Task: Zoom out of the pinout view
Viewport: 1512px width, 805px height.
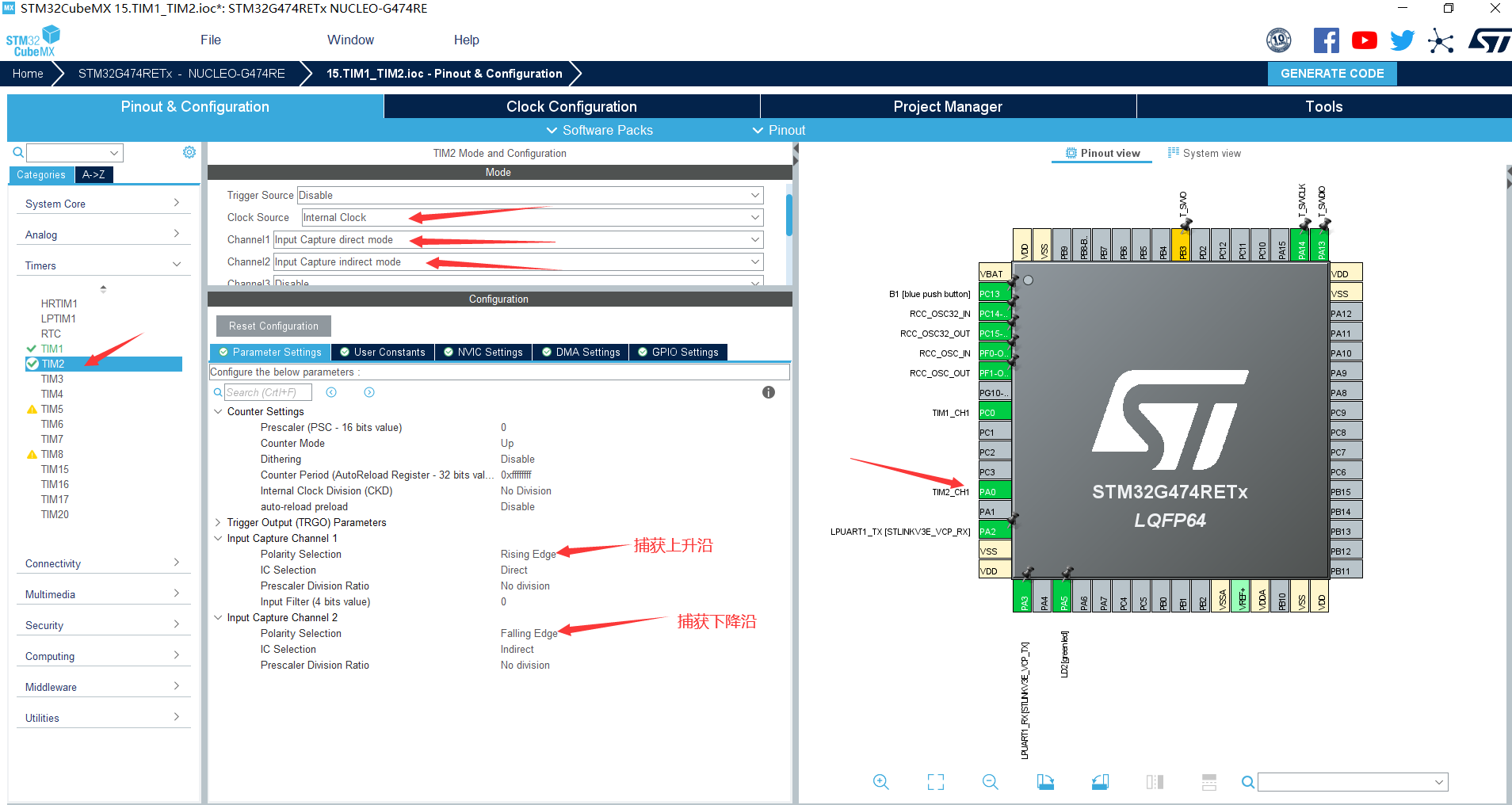Action: (990, 782)
